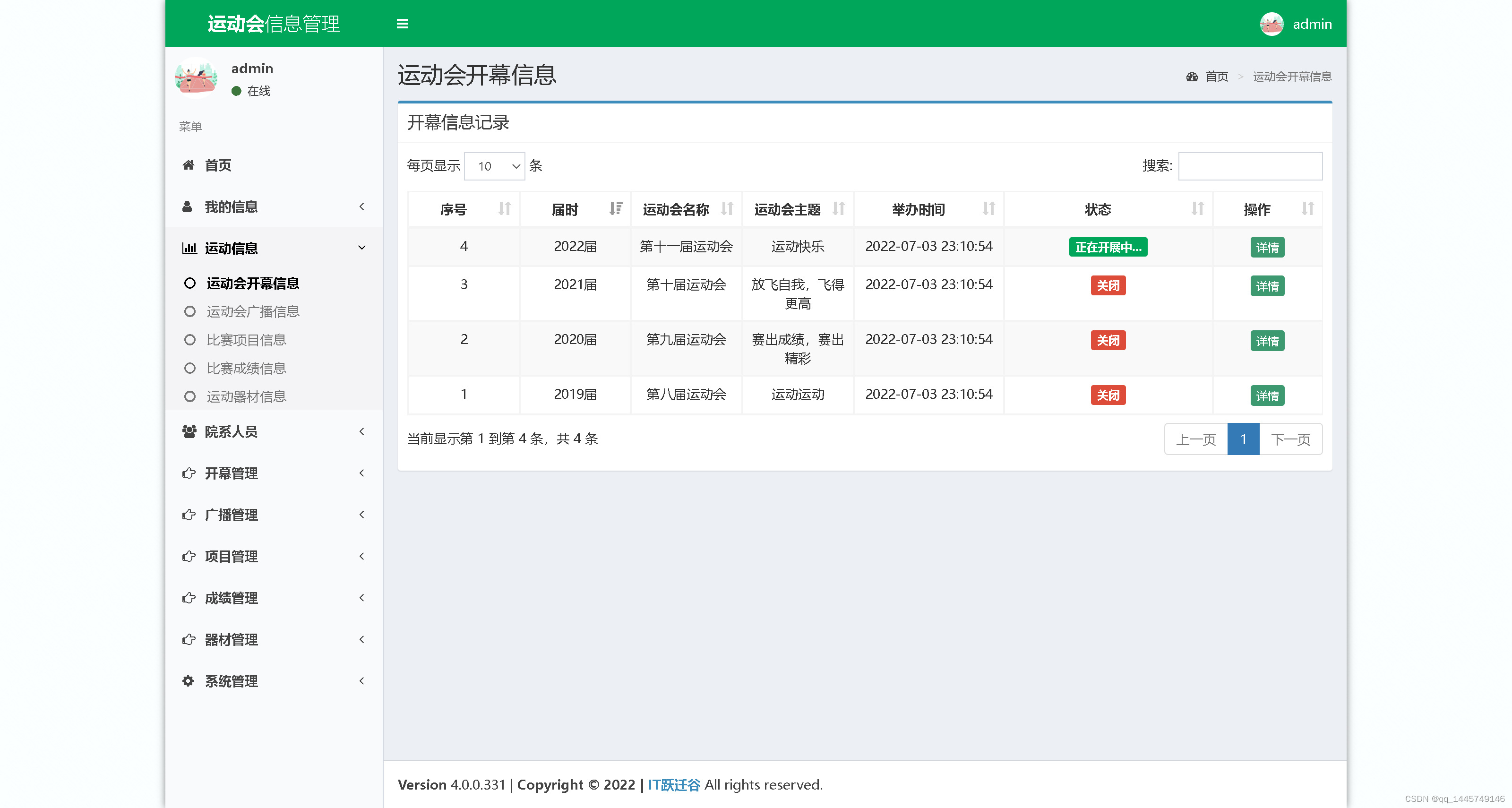This screenshot has height=808, width=1512.
Task: Click the 放飞自我，飞得更高 theme cell
Action: click(x=798, y=294)
